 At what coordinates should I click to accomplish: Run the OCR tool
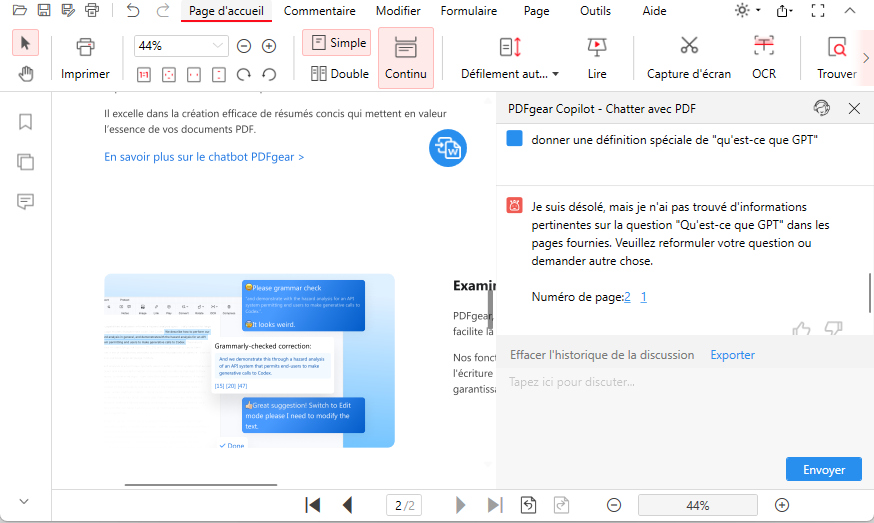point(764,58)
